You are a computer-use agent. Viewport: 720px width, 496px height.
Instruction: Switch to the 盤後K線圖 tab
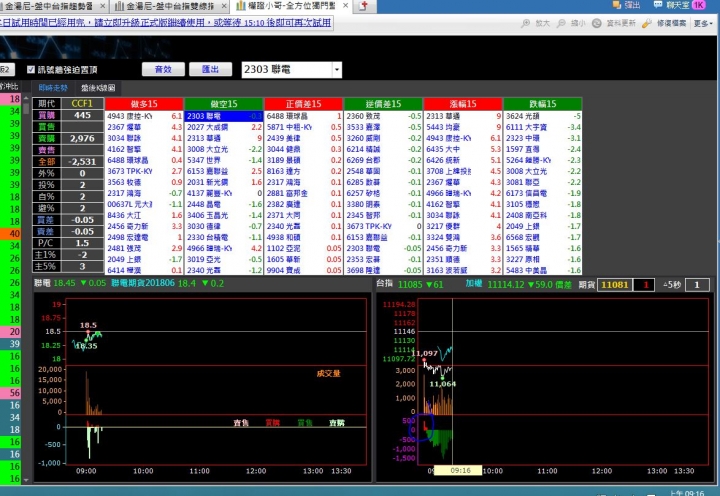(x=98, y=88)
